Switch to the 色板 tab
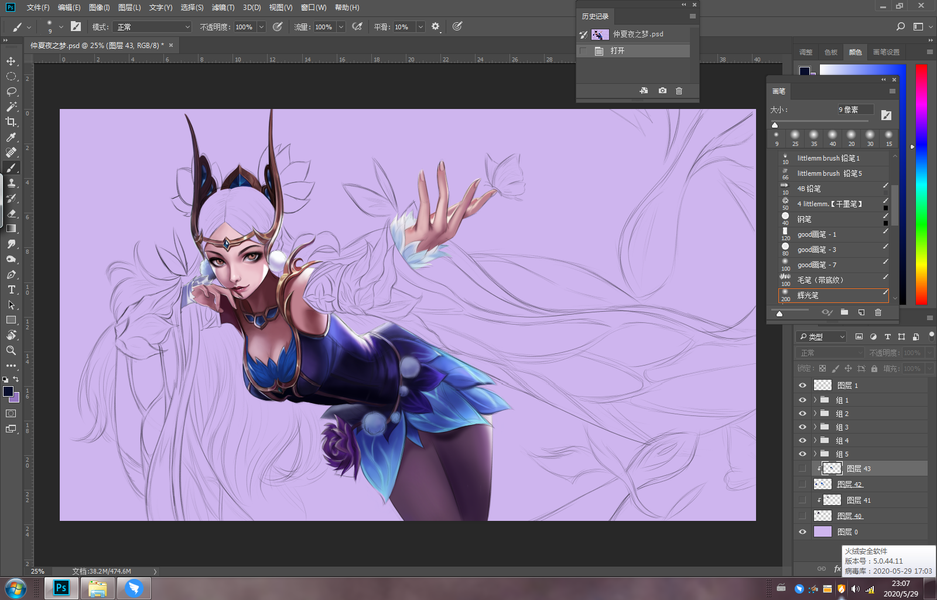937x600 pixels. [831, 52]
